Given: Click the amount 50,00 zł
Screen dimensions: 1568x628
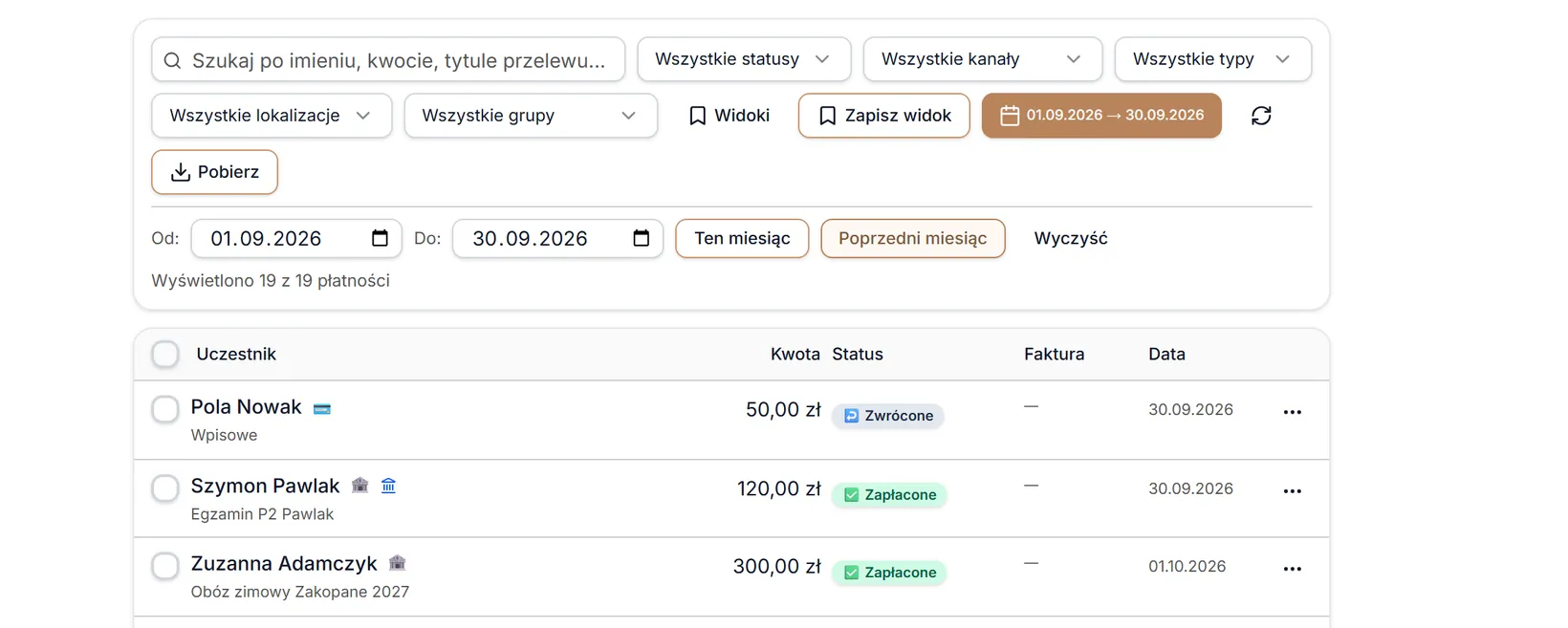Looking at the screenshot, I should pos(783,410).
